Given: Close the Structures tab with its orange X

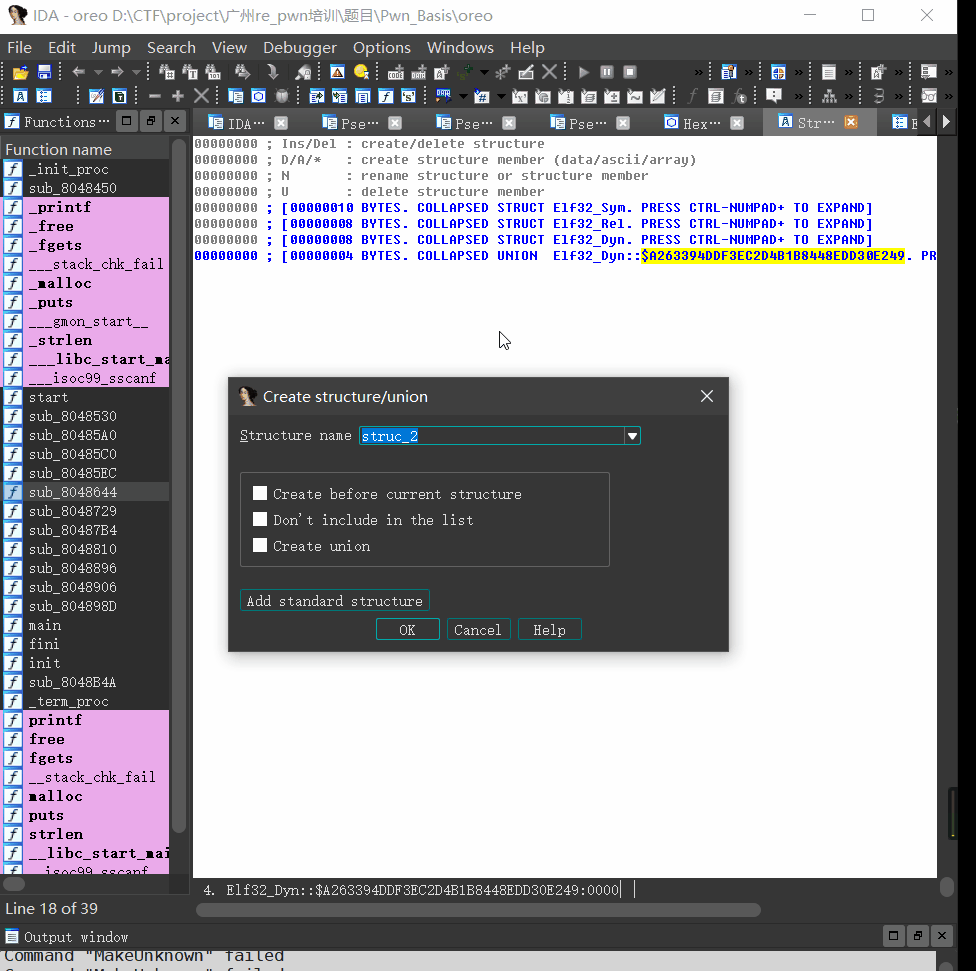Looking at the screenshot, I should (851, 122).
